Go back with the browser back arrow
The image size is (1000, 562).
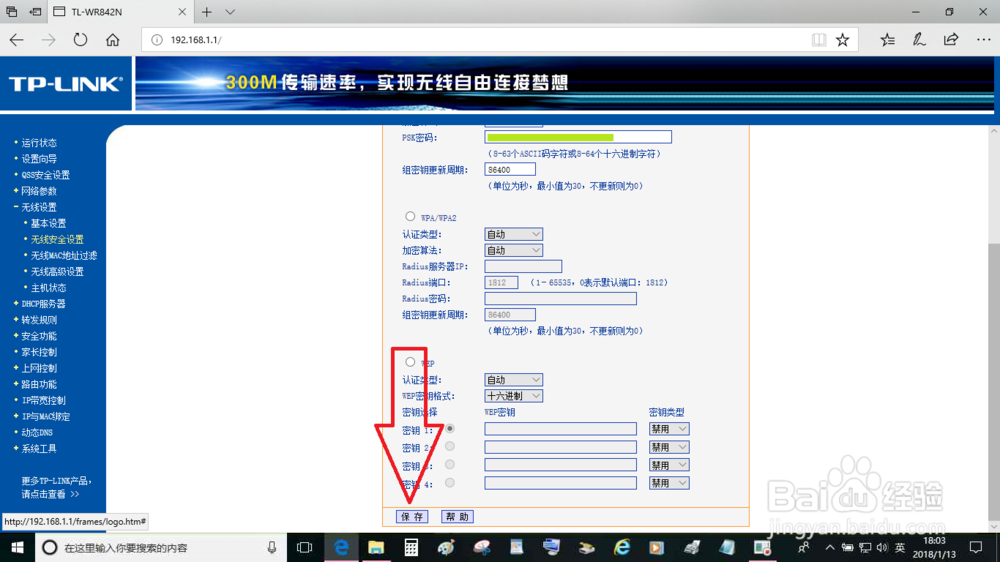pos(17,40)
